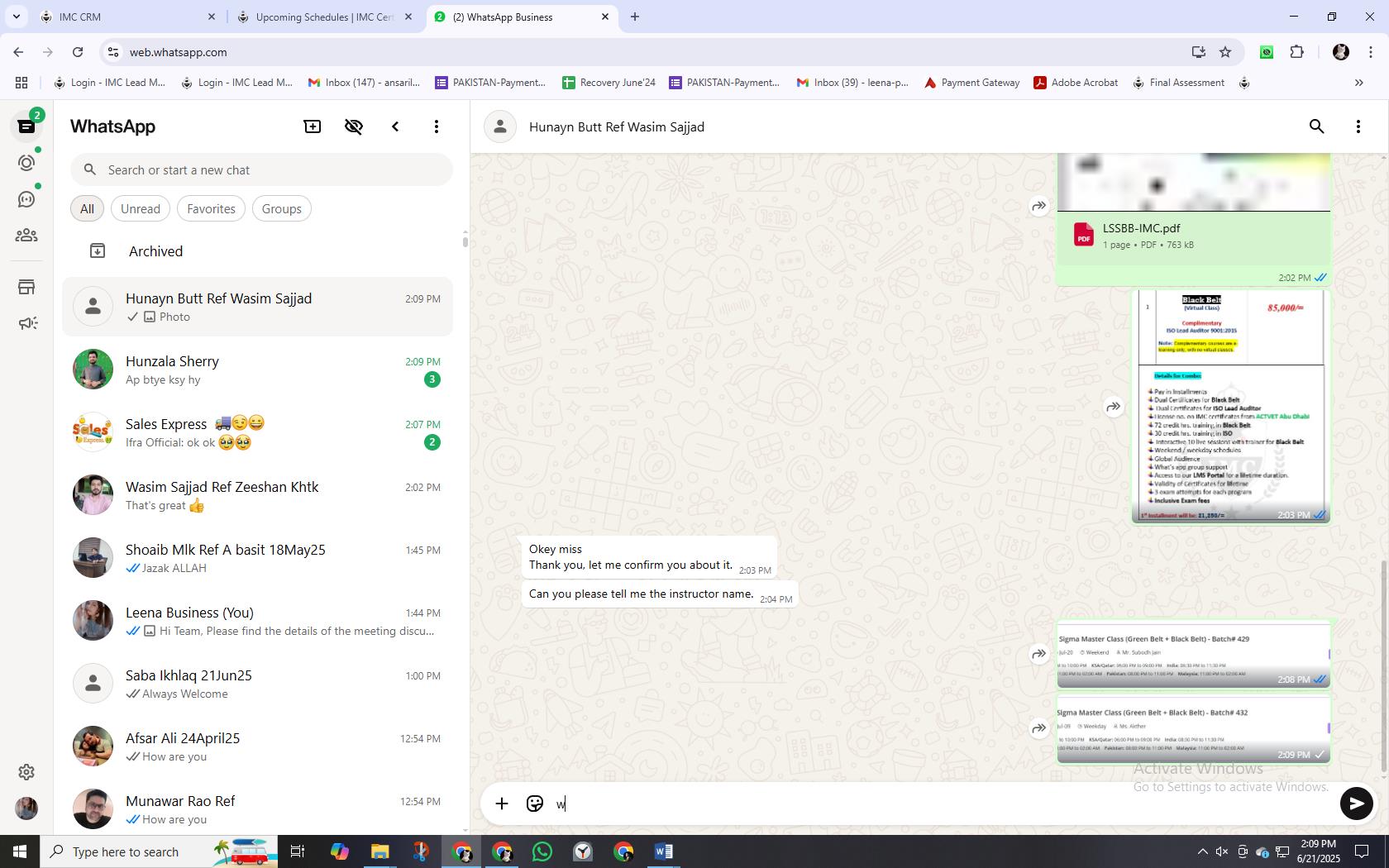1389x868 pixels.
Task: Open LSSBB-IMC.pdf attachment
Action: [x=1194, y=236]
